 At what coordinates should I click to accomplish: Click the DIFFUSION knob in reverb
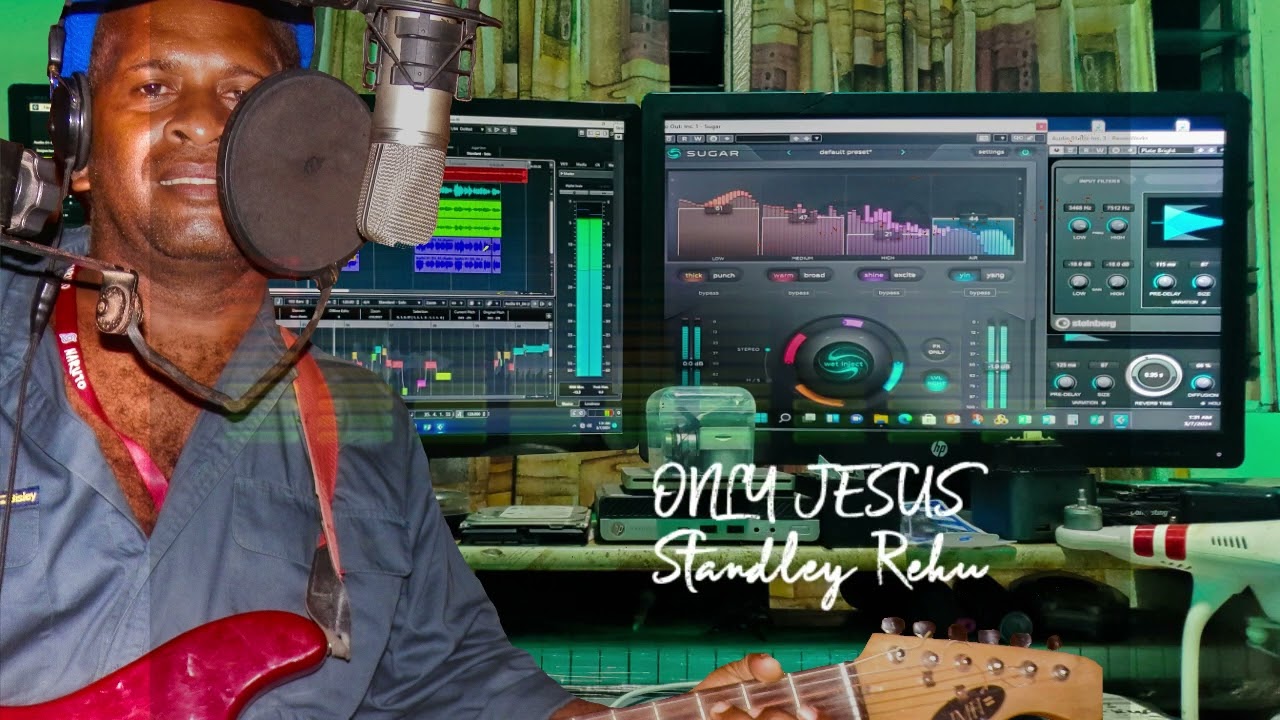click(1203, 383)
